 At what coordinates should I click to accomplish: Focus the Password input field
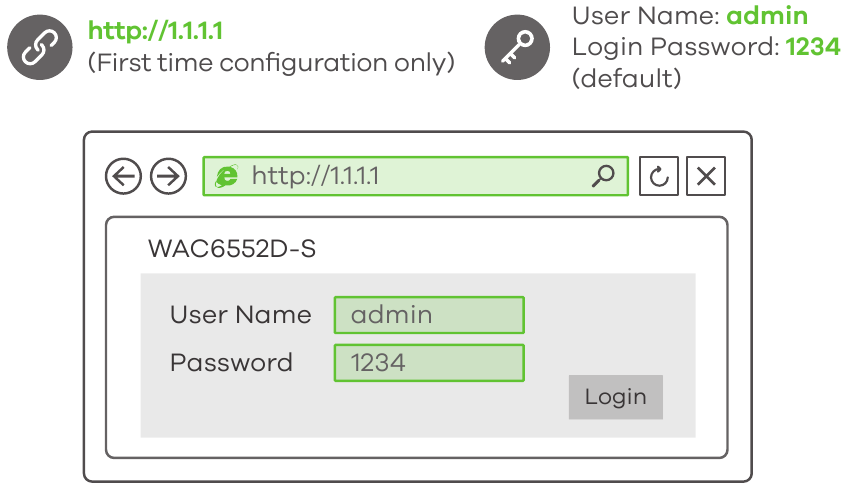(x=428, y=362)
